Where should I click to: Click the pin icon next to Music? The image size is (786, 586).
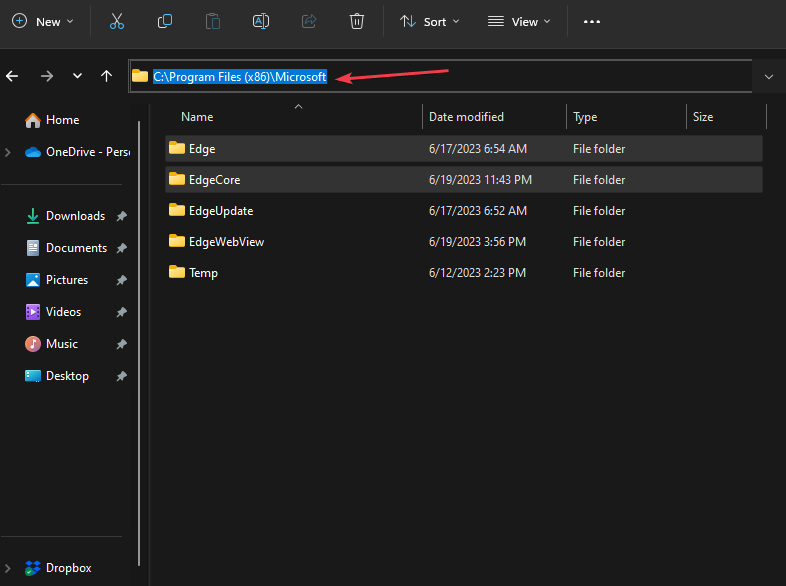click(x=121, y=344)
